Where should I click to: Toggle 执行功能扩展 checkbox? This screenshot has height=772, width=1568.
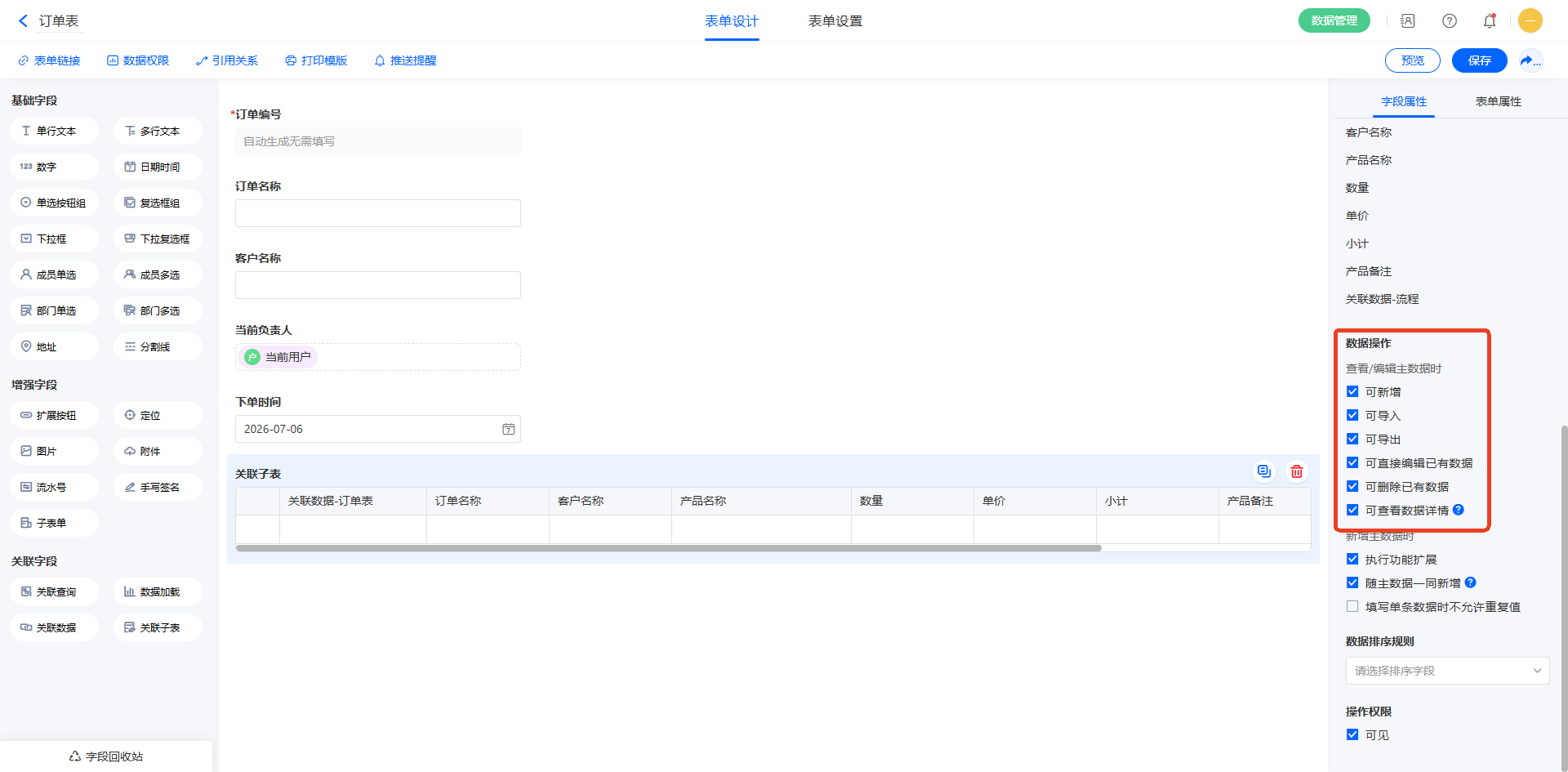click(1352, 560)
